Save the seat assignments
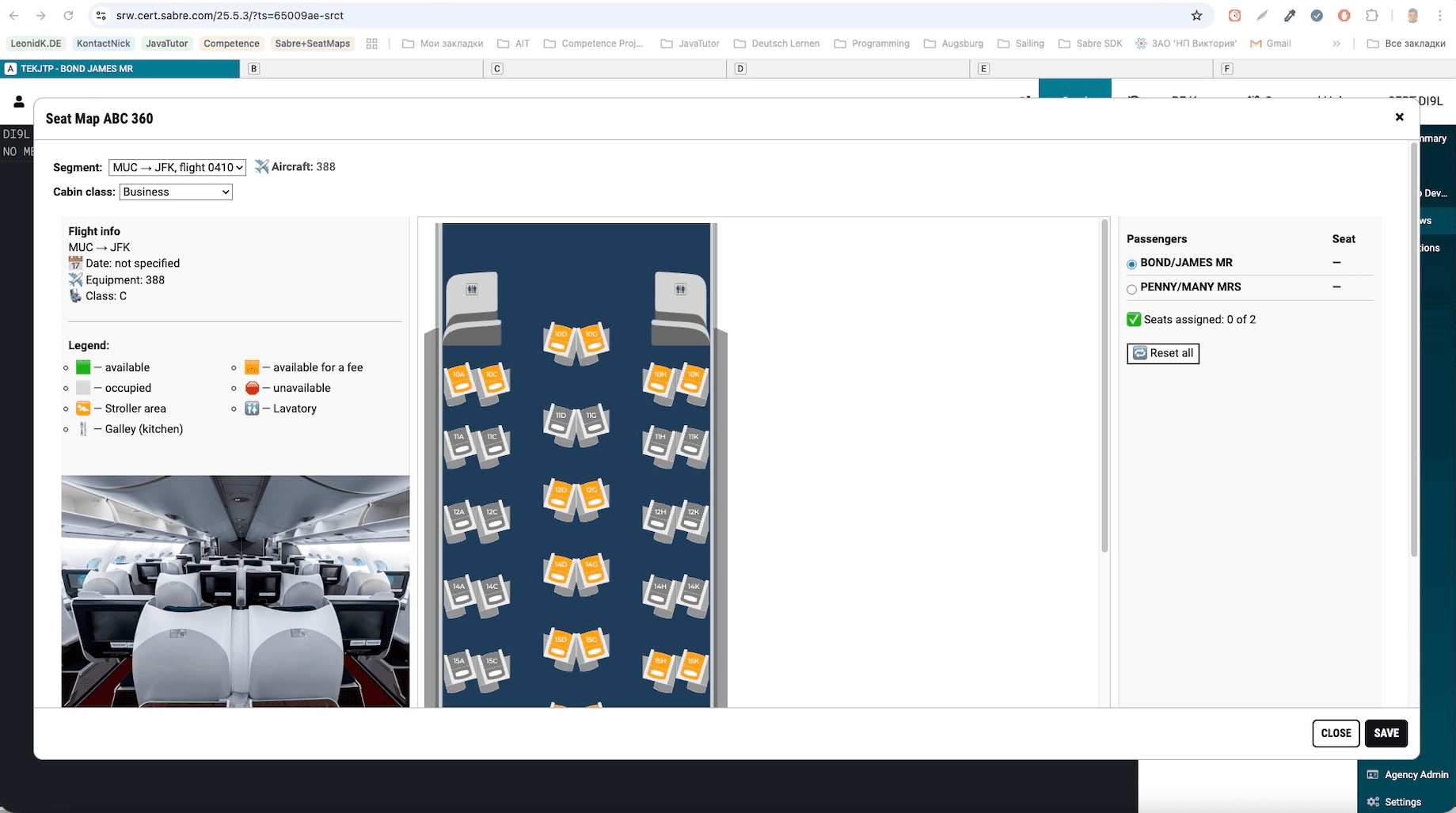The width and height of the screenshot is (1456, 813). coord(1386,733)
